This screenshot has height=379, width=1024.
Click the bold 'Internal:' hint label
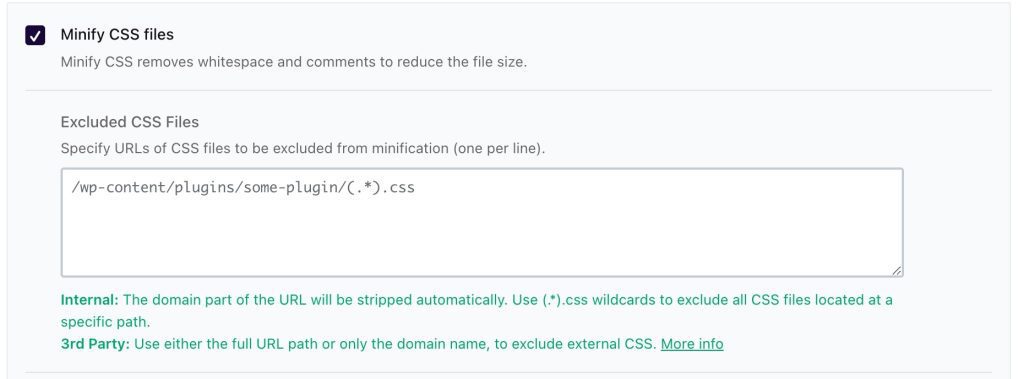click(x=89, y=301)
